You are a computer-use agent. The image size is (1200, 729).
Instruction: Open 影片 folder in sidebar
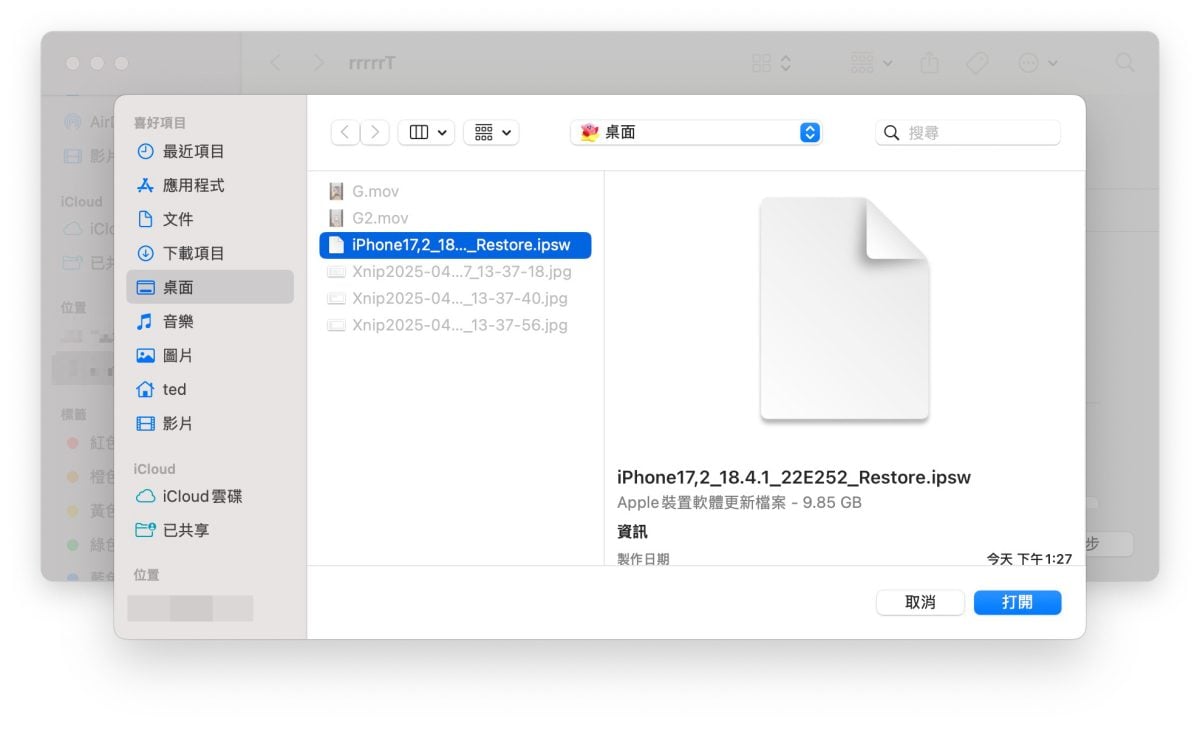pyautogui.click(x=178, y=423)
